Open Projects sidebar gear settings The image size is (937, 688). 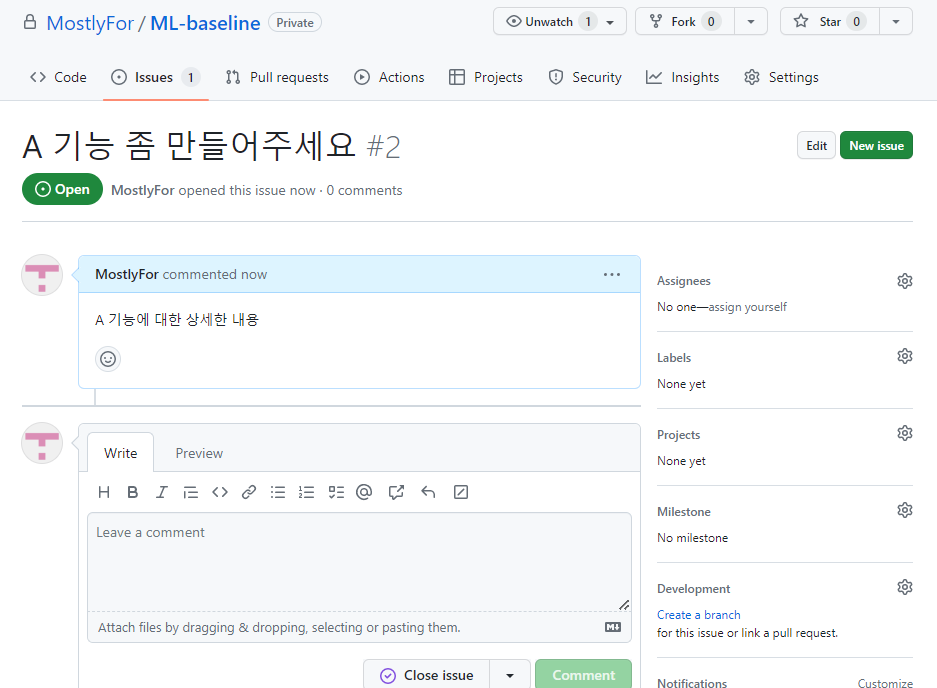[905, 433]
